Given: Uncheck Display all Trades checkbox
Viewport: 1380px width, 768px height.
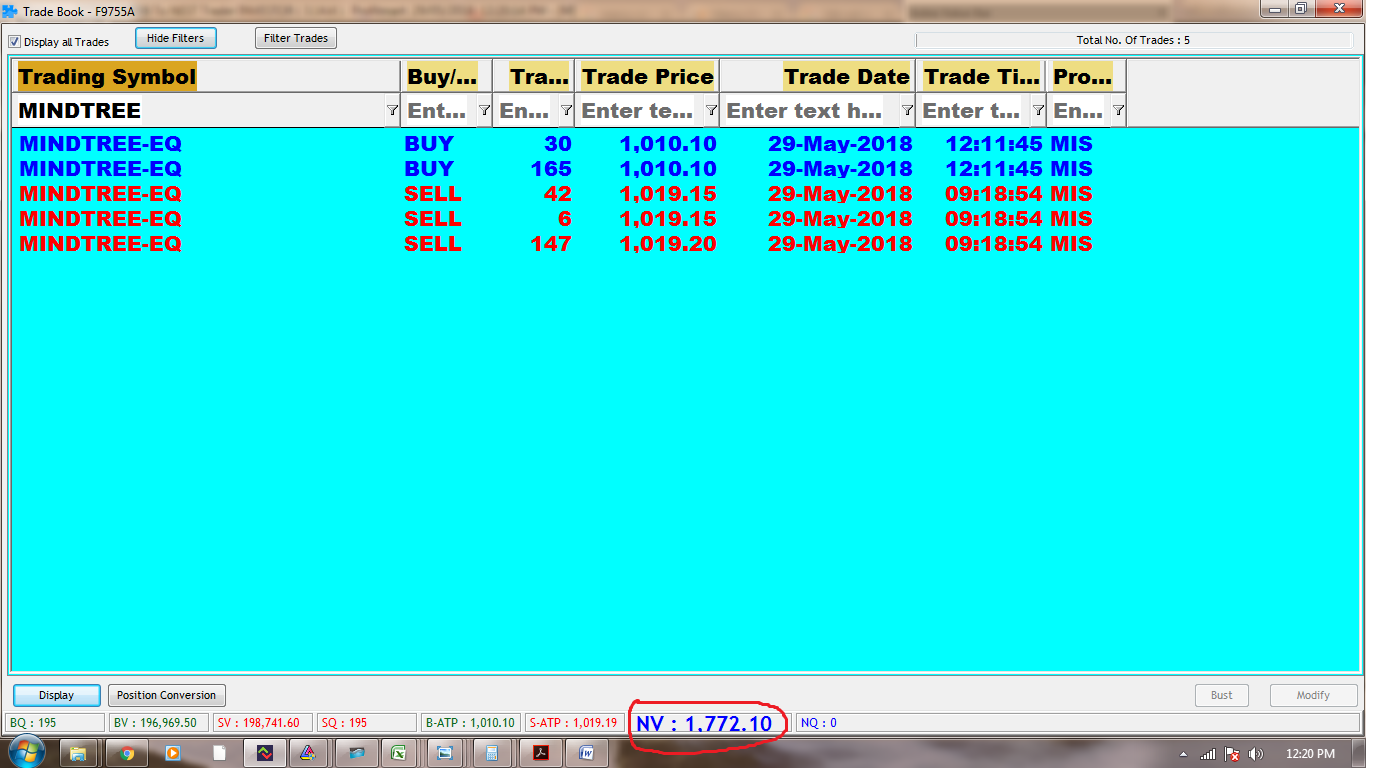Looking at the screenshot, I should [x=15, y=42].
